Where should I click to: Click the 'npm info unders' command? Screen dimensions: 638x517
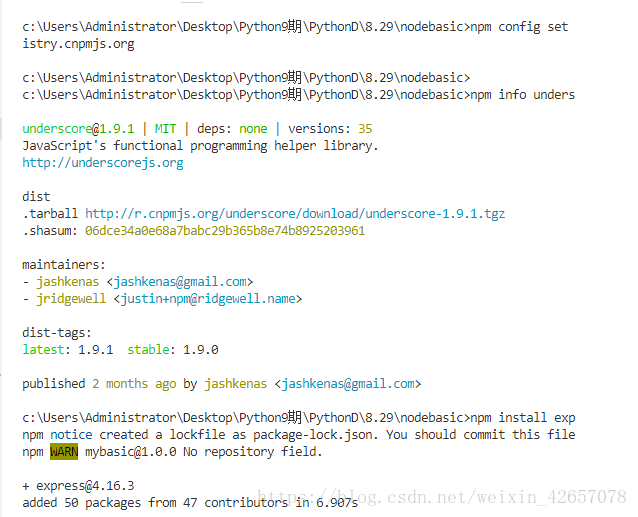coord(522,94)
